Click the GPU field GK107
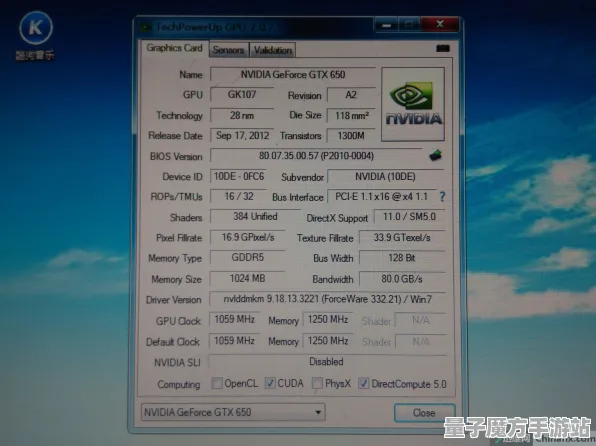 point(242,94)
